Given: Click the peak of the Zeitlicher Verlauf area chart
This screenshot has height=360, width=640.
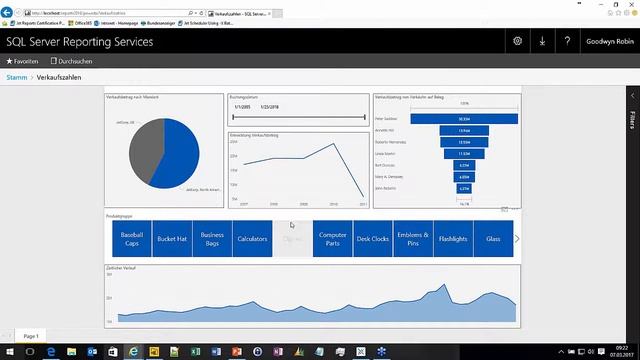Looking at the screenshot, I should pyautogui.click(x=444, y=285).
